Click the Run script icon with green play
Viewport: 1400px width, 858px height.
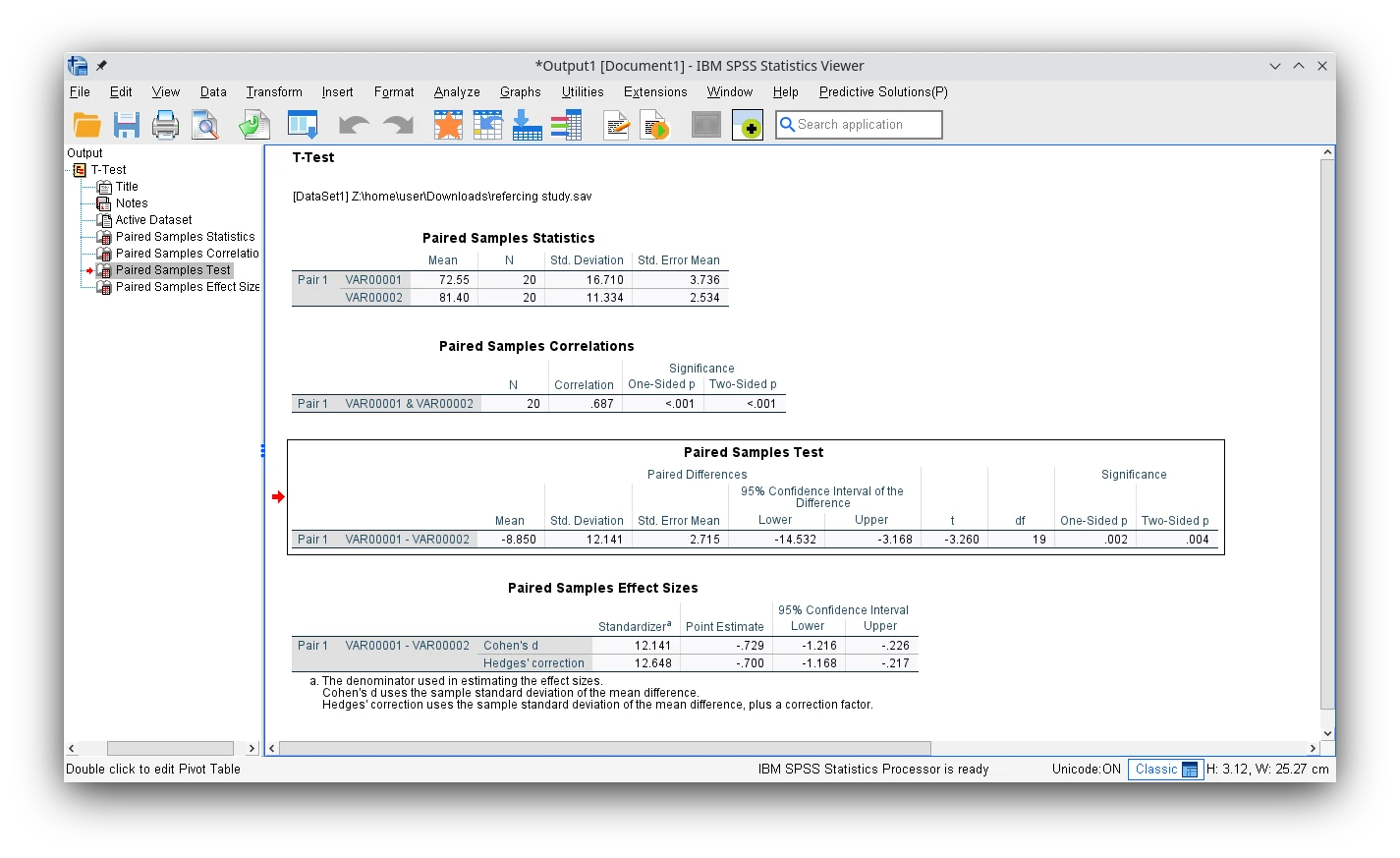point(654,125)
